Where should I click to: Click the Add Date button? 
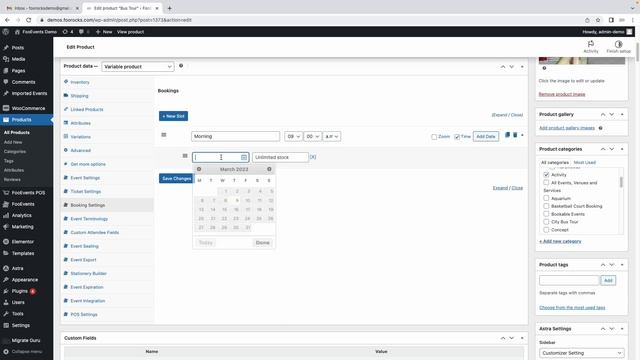click(486, 136)
